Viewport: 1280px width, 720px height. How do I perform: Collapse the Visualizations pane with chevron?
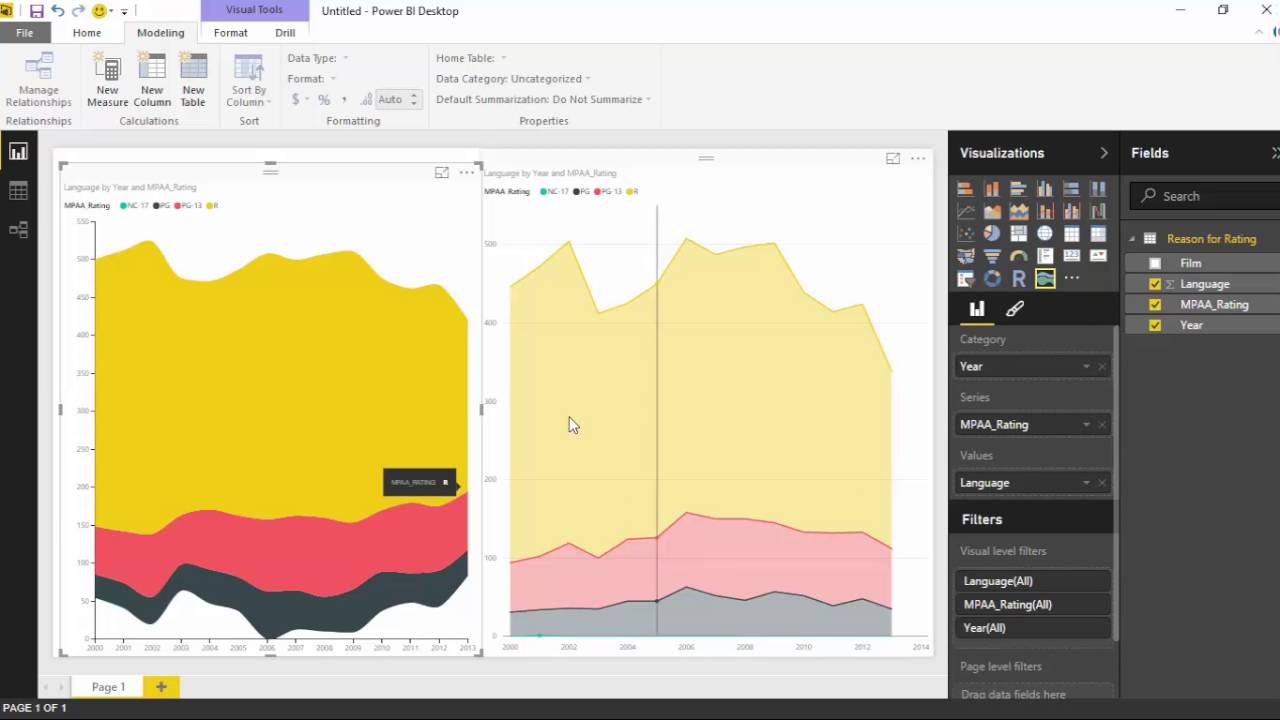[1104, 153]
